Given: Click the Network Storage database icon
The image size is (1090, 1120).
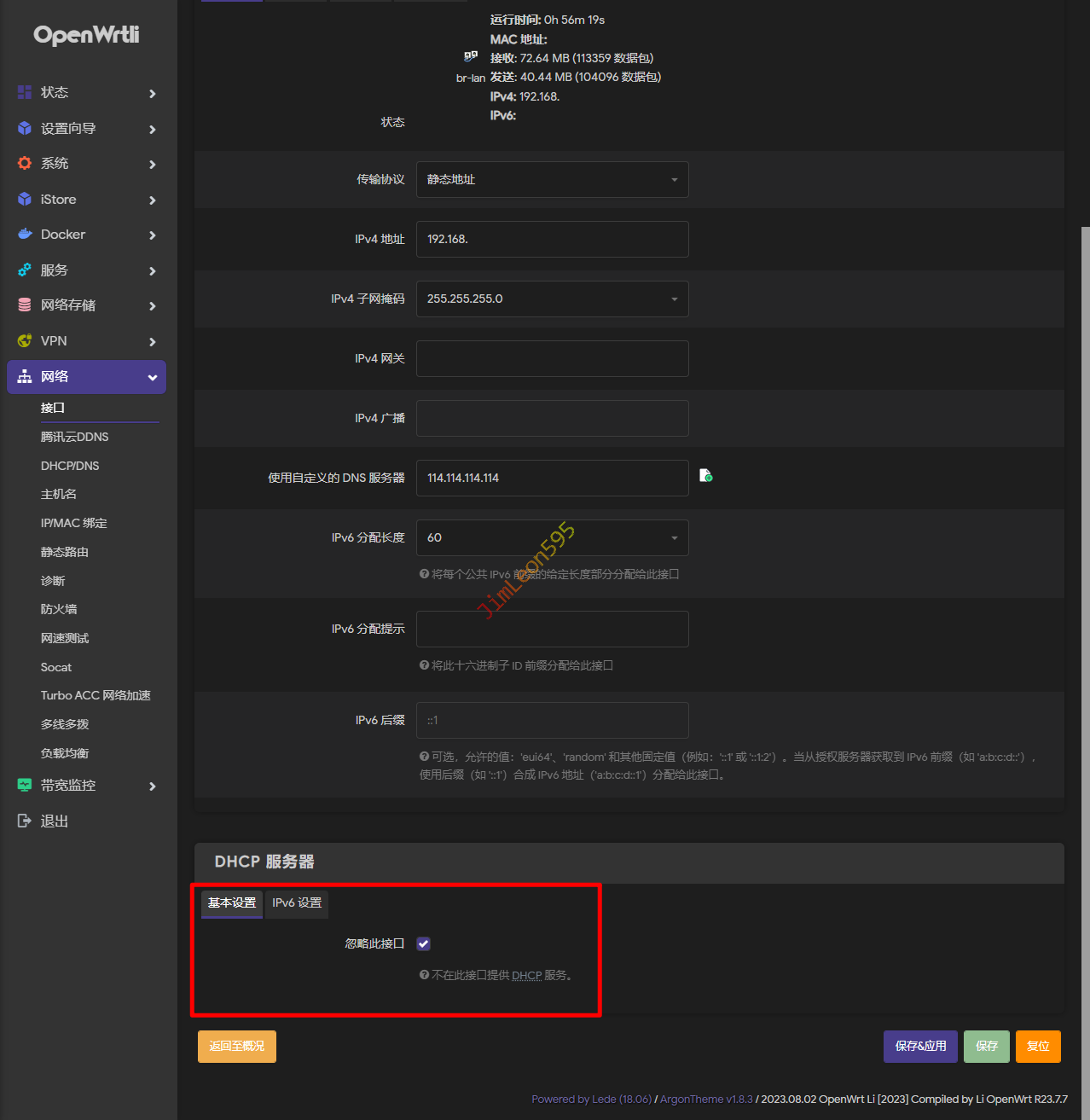Looking at the screenshot, I should pos(25,305).
